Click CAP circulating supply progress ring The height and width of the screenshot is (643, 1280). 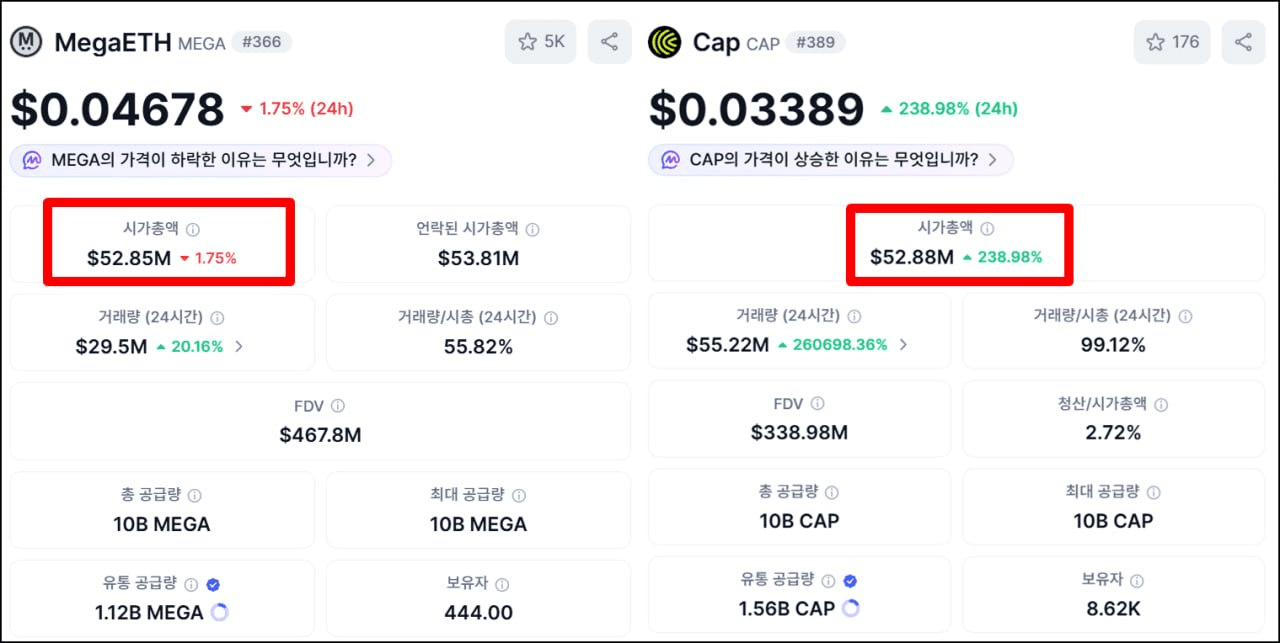point(851,608)
